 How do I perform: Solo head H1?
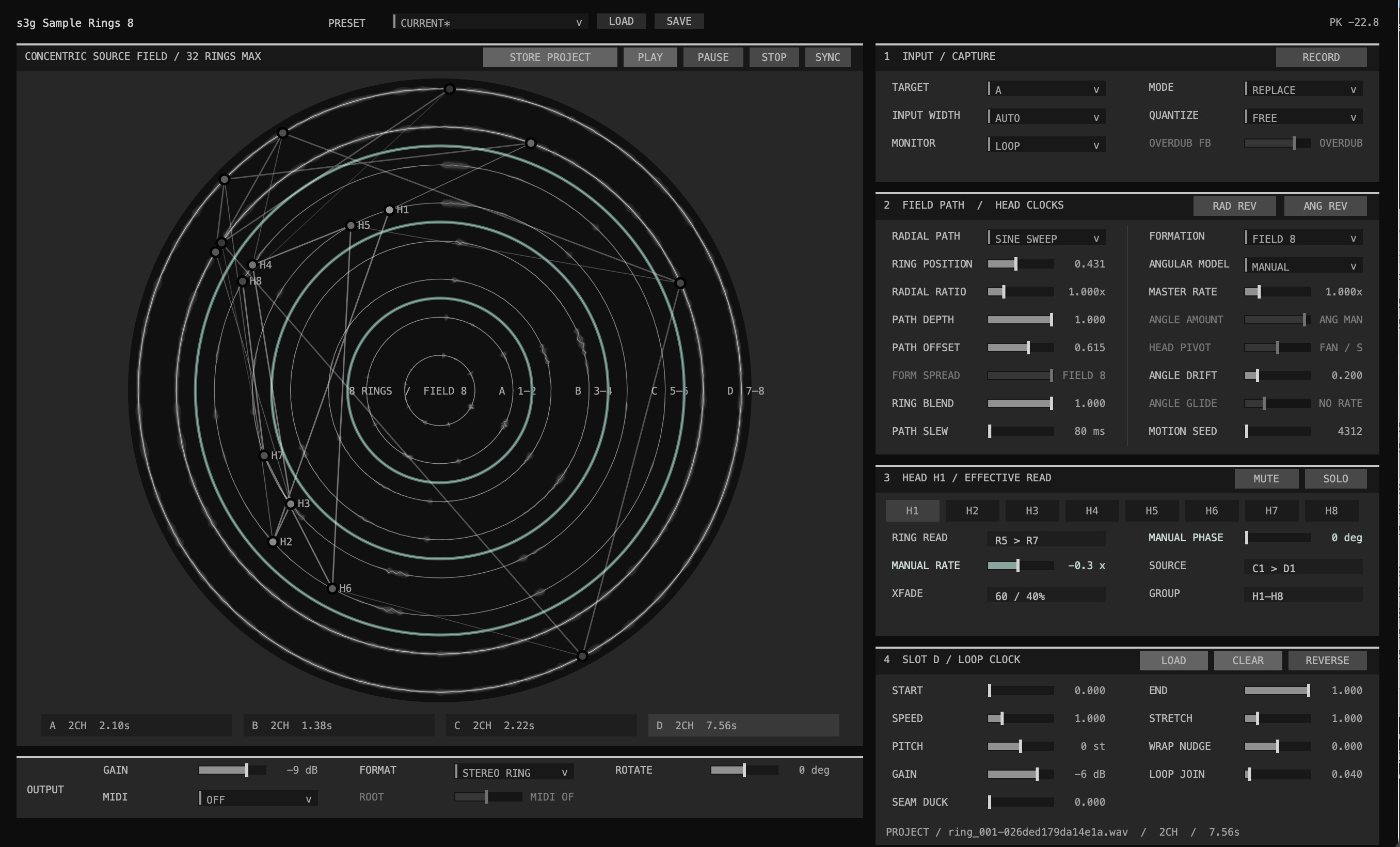point(1335,479)
